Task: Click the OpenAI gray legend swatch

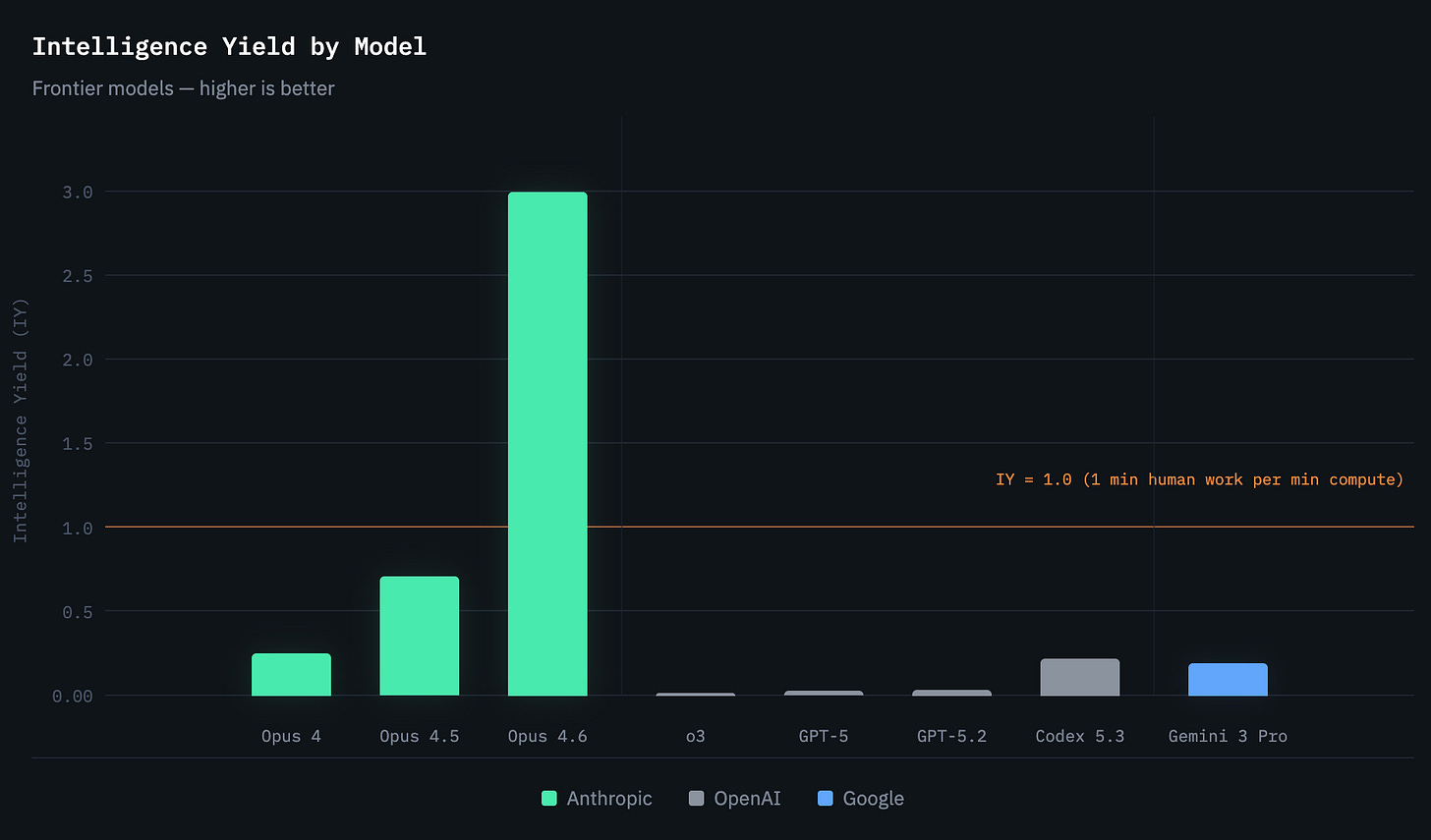Action: click(697, 798)
